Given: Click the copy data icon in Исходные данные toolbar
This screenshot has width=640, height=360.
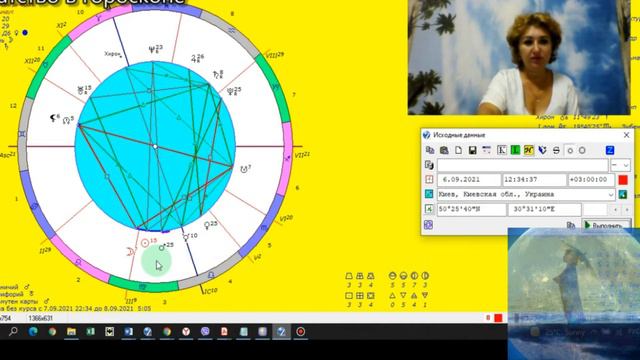Looking at the screenshot, I should point(430,150).
